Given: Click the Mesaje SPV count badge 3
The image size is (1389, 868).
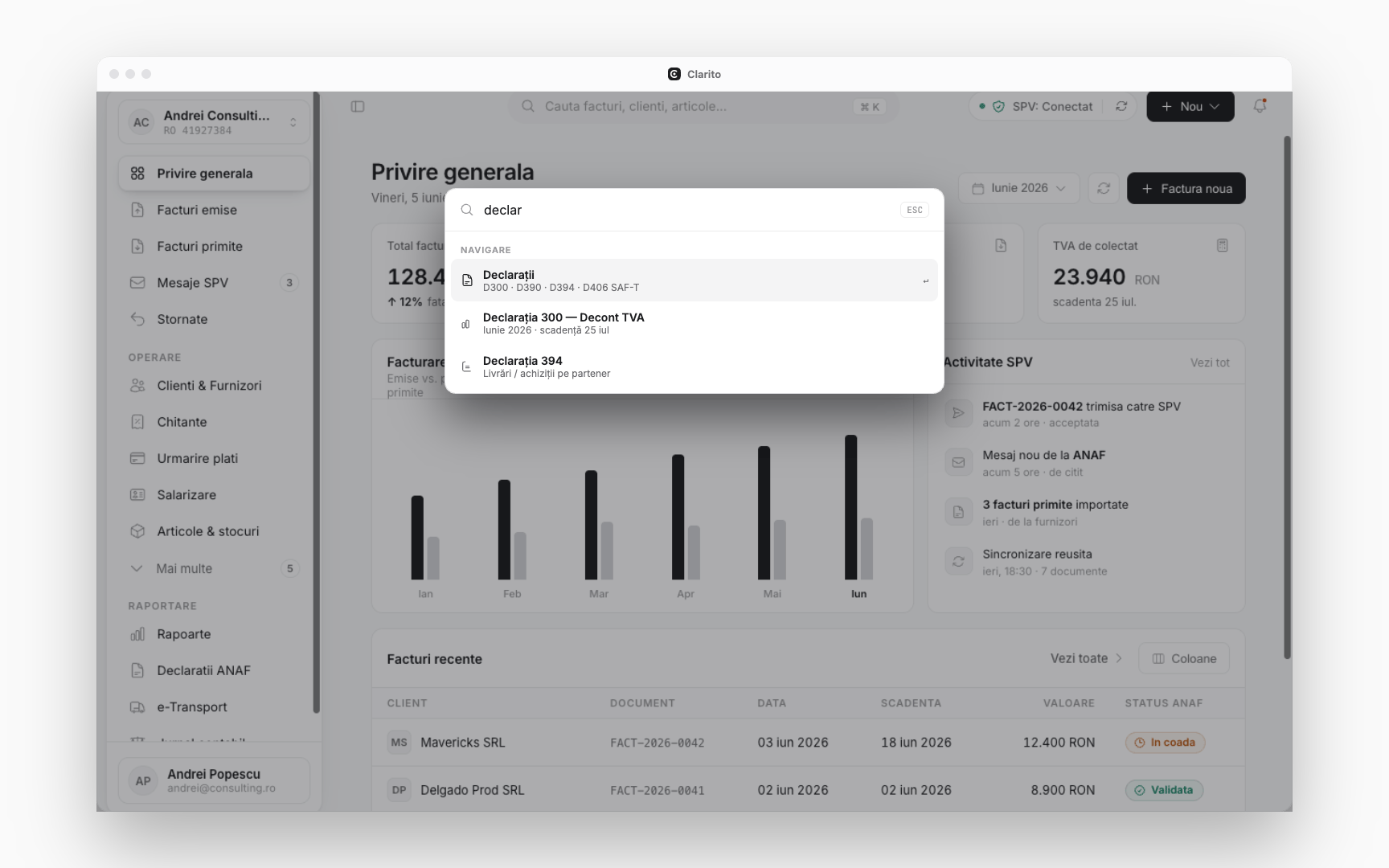Looking at the screenshot, I should click(289, 283).
